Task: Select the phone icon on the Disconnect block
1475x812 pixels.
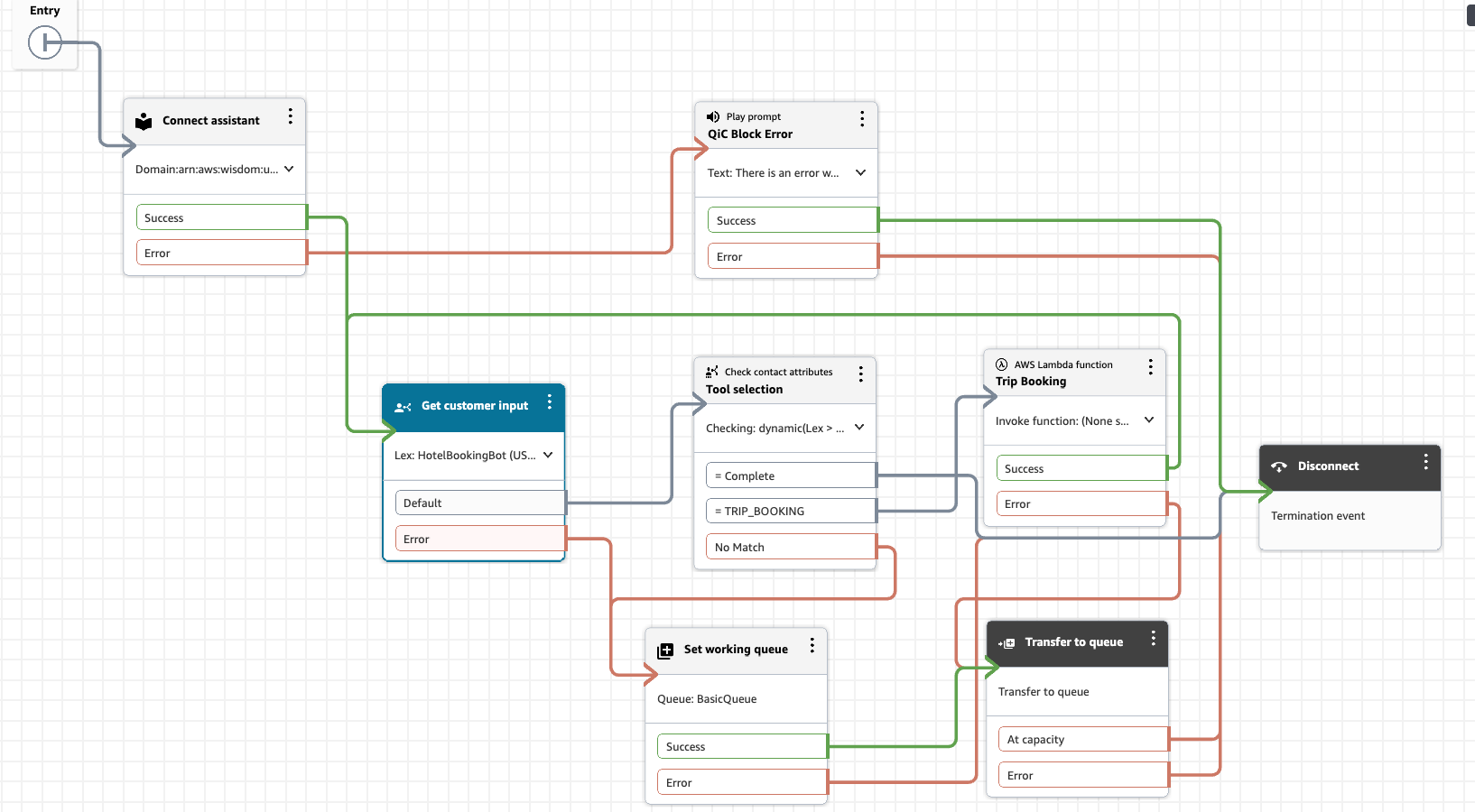Action: [x=1279, y=466]
